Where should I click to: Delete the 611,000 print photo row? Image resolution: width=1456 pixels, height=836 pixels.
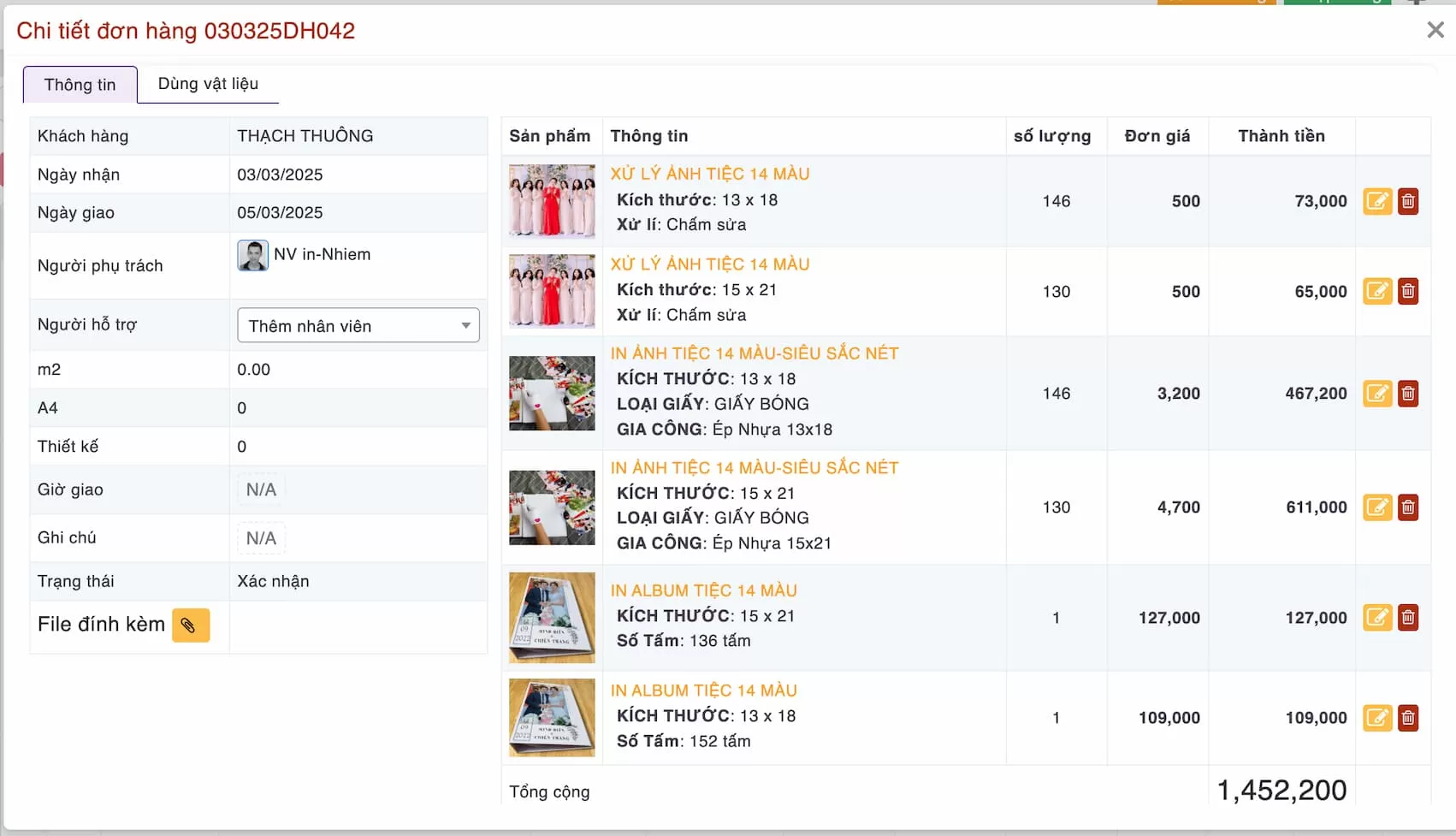tap(1408, 507)
